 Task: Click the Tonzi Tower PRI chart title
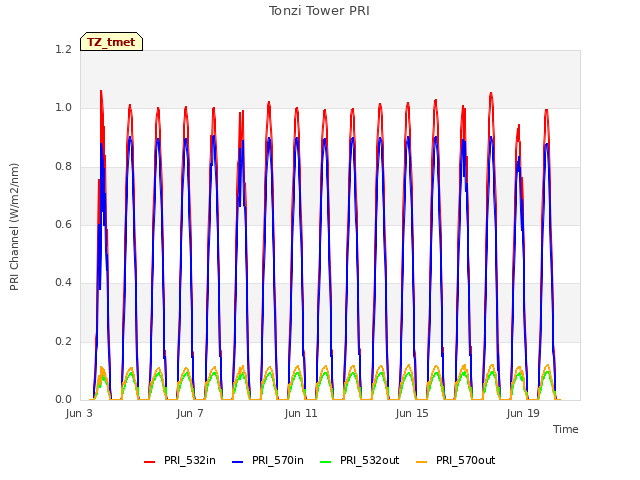(319, 11)
